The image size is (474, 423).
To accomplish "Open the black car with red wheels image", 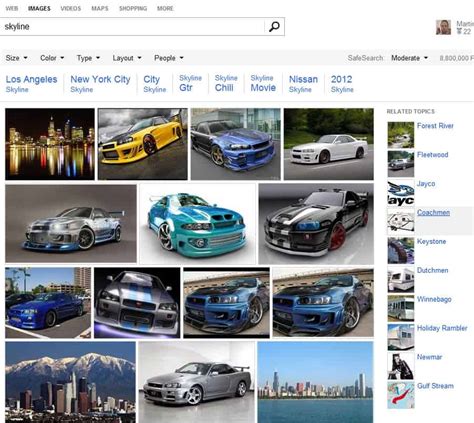I will point(316,224).
